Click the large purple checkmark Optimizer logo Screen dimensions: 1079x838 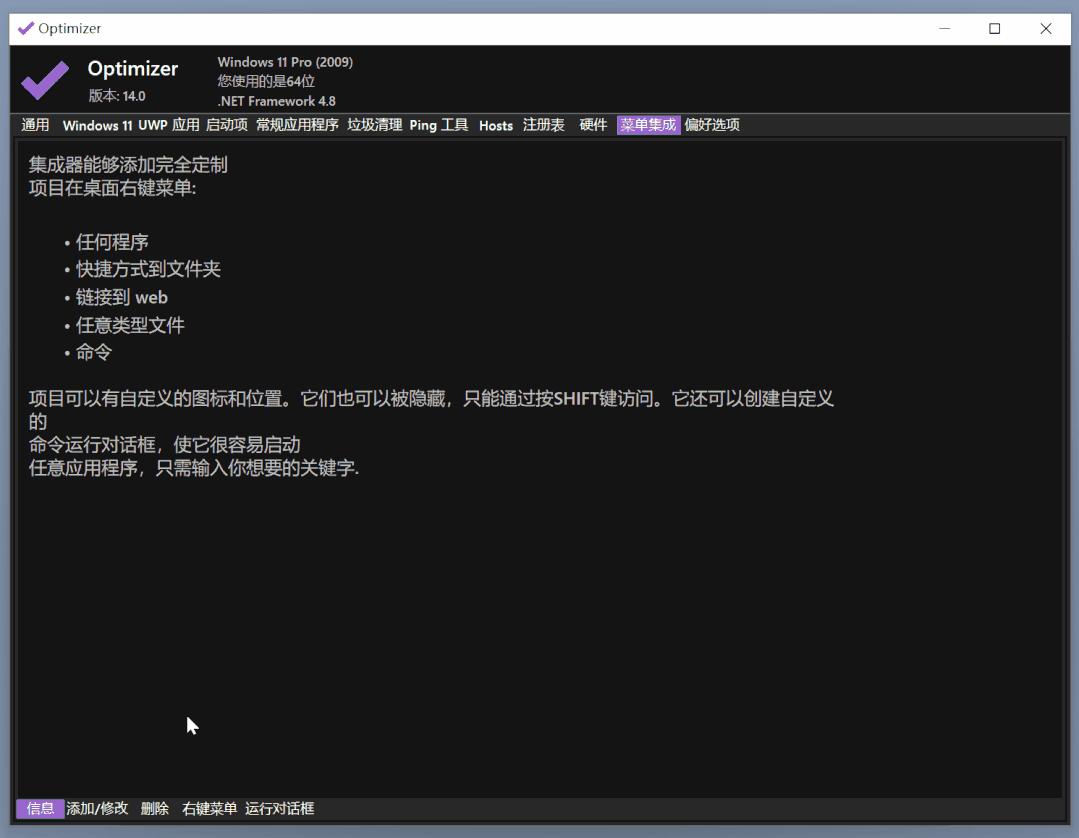click(x=45, y=80)
